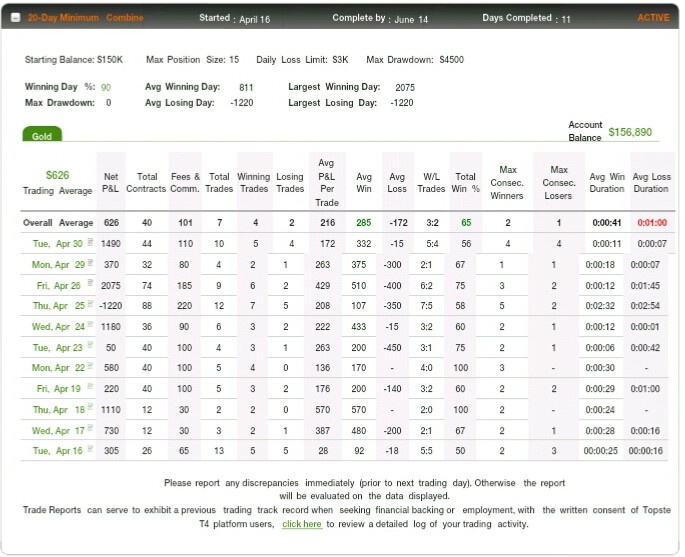Click the Avg Winning Day value 811

pos(246,87)
